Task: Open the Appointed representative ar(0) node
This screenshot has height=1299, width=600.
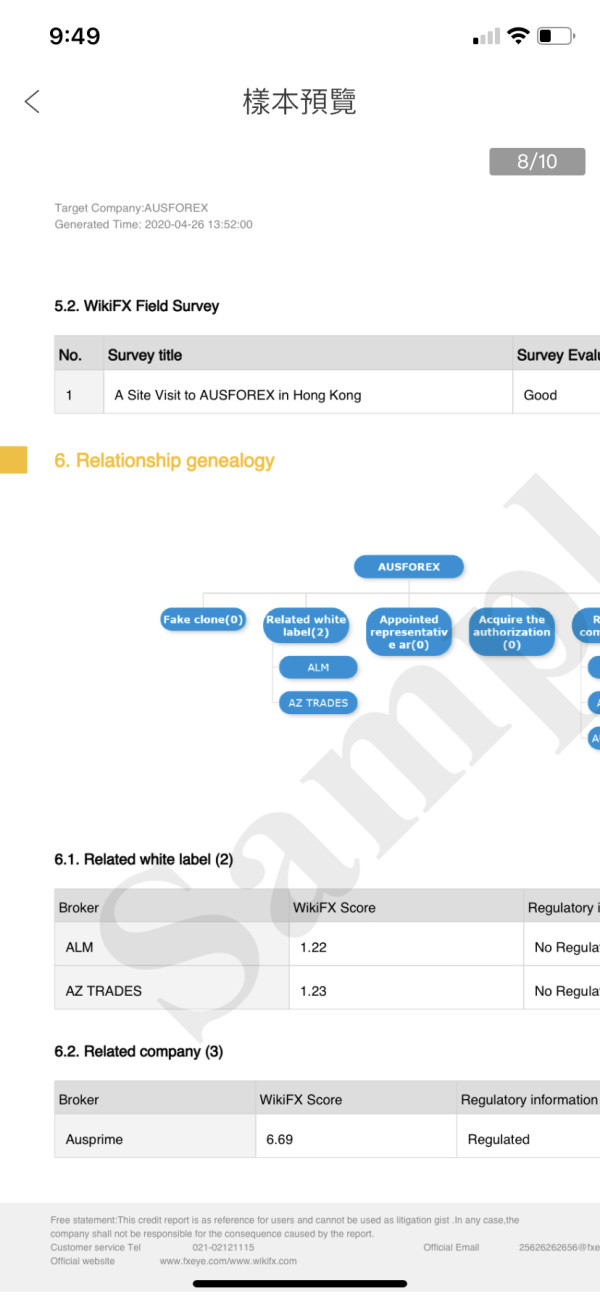Action: click(409, 632)
